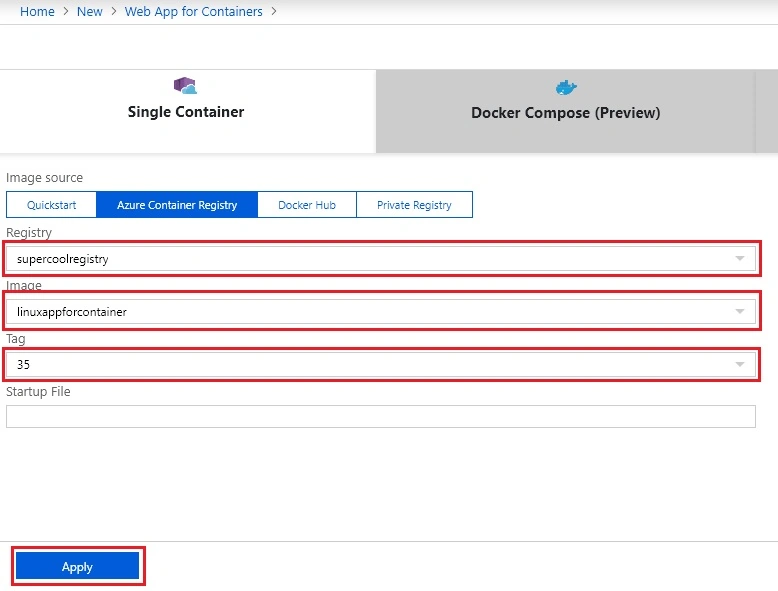Open the Tag 35 combo box

[381, 365]
